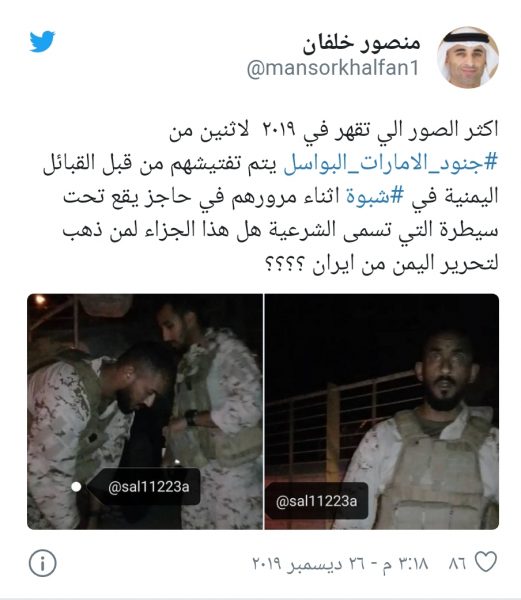View the right photo of bearded soldier
Viewport: 521px width, 600px height.
(x=382, y=411)
